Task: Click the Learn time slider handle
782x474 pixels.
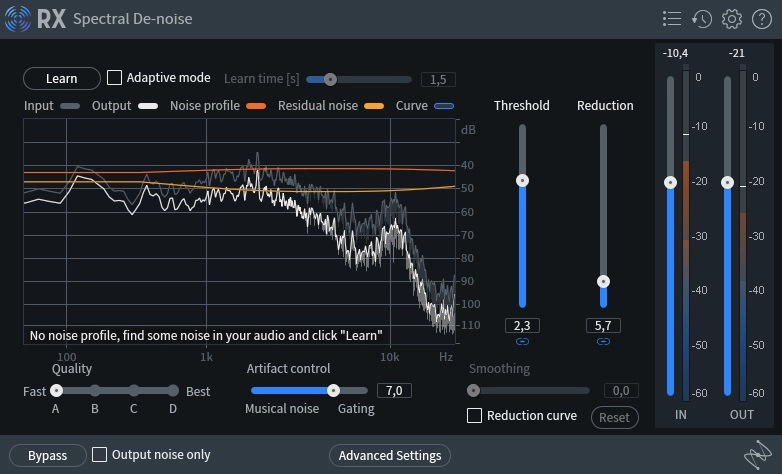Action: [330, 79]
